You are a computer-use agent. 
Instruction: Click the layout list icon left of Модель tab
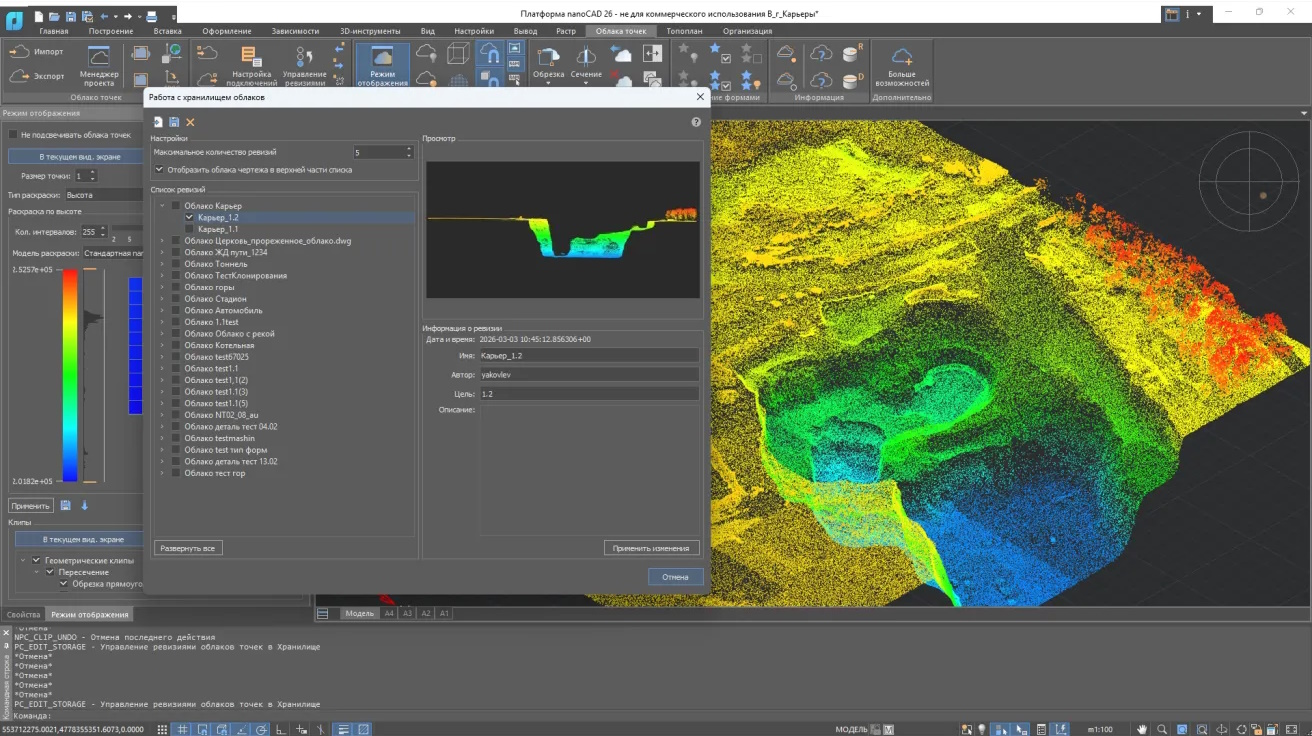coord(323,613)
